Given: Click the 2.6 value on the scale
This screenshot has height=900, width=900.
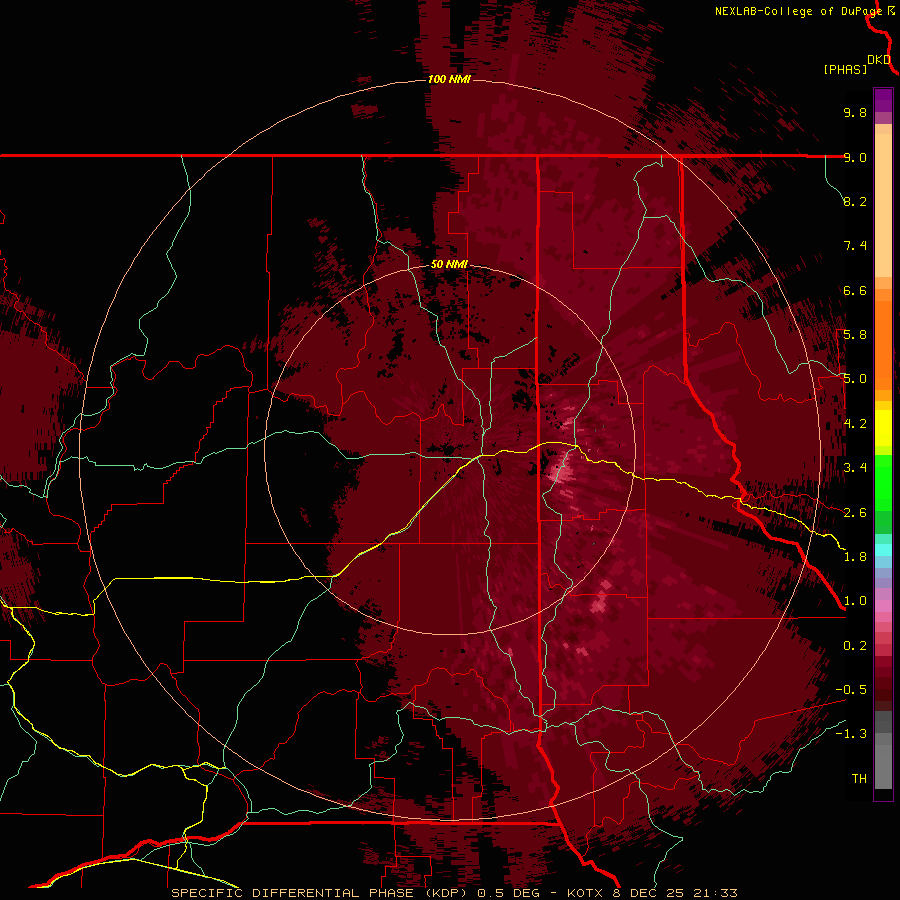Looking at the screenshot, I should tap(855, 513).
